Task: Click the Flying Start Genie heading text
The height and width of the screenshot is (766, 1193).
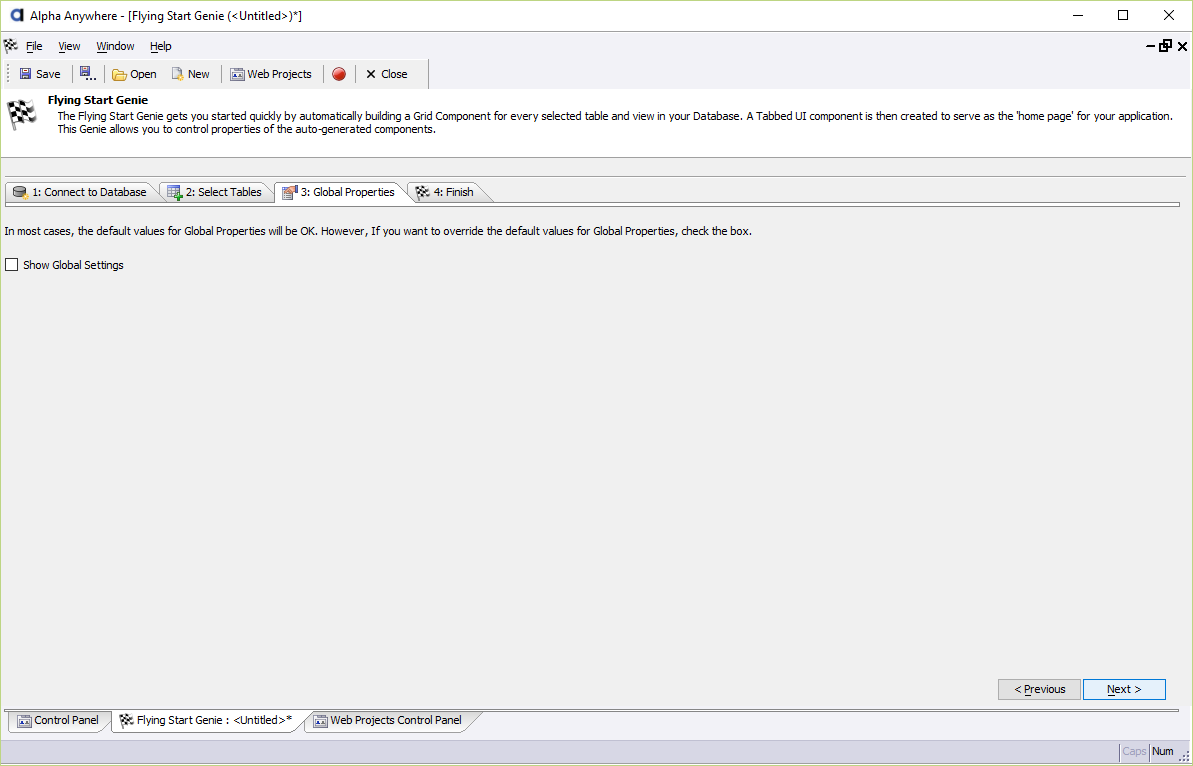Action: coord(98,100)
